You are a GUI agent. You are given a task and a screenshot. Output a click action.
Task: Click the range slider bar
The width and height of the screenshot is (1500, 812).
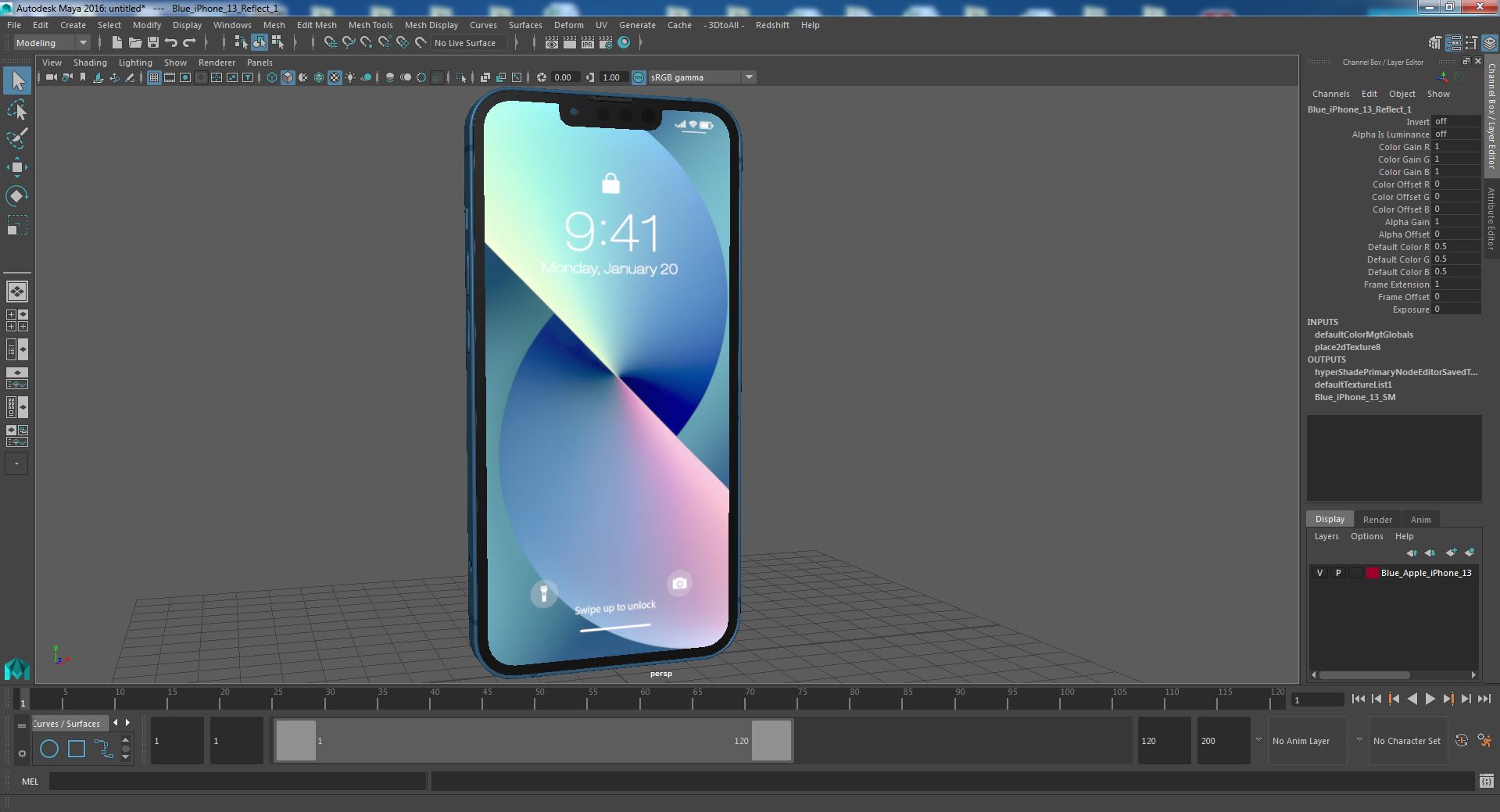pos(533,740)
